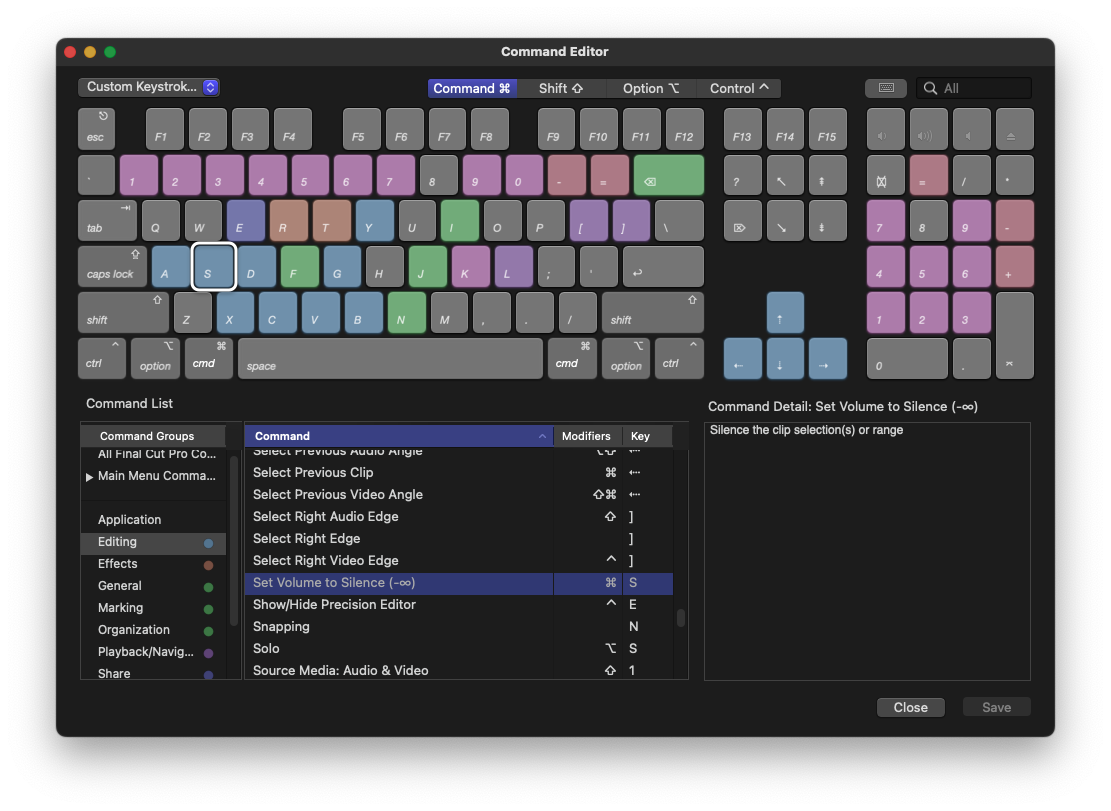The height and width of the screenshot is (811, 1111).
Task: Click the blue A key
Action: coord(171,266)
